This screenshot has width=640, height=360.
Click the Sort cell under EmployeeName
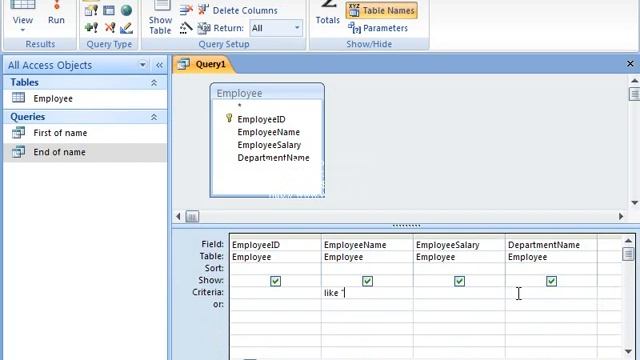367,269
